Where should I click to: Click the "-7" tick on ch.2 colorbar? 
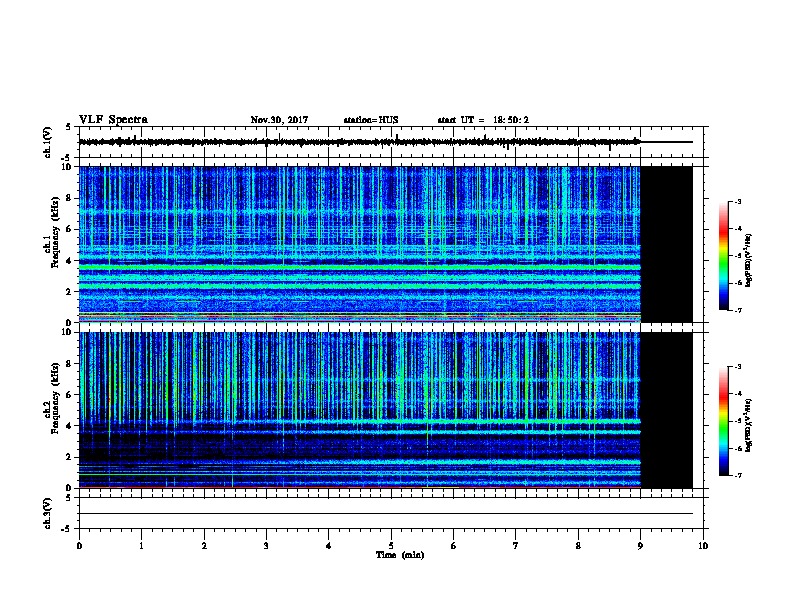pyautogui.click(x=737, y=475)
